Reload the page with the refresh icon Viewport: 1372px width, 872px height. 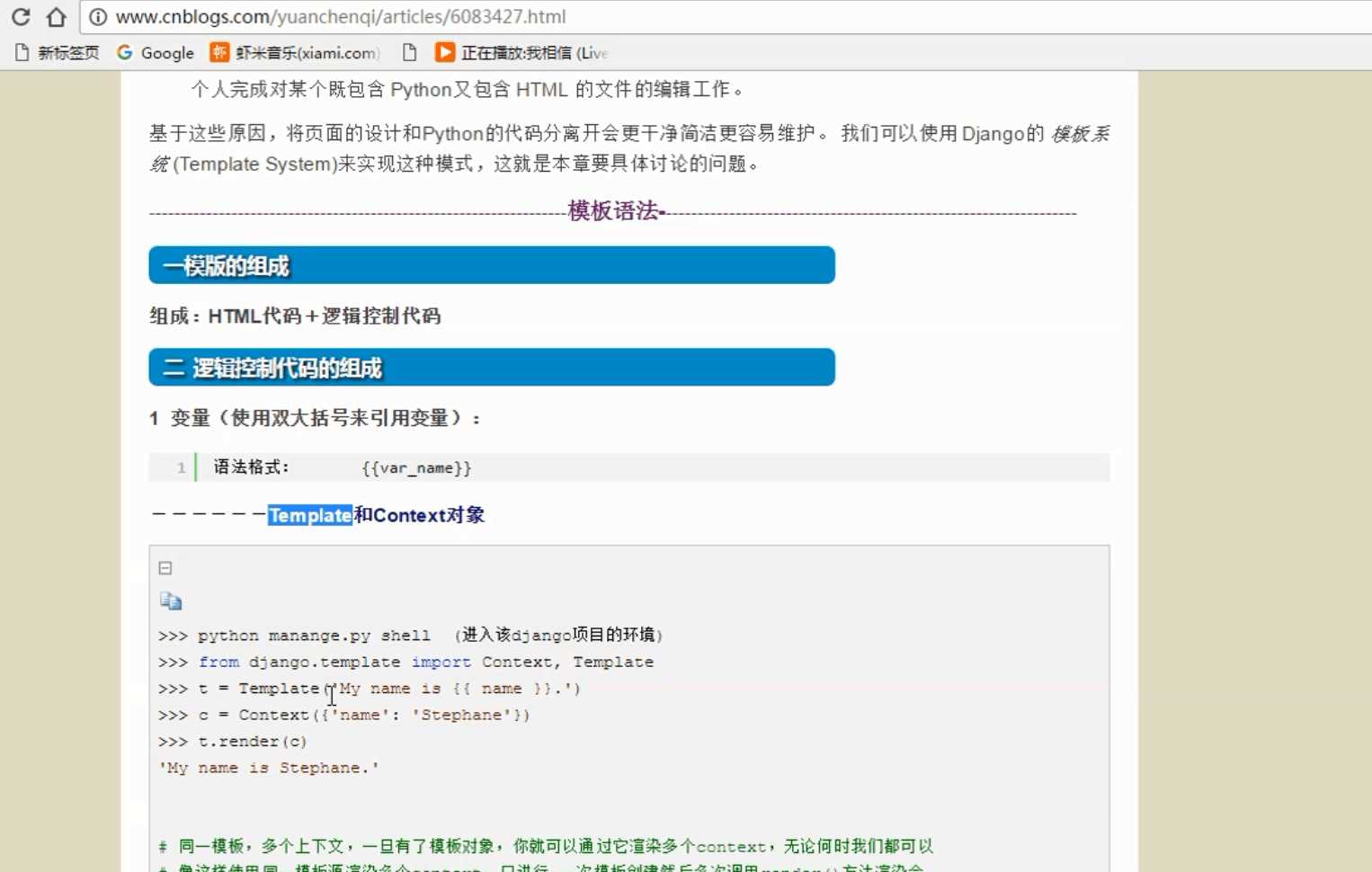click(21, 16)
